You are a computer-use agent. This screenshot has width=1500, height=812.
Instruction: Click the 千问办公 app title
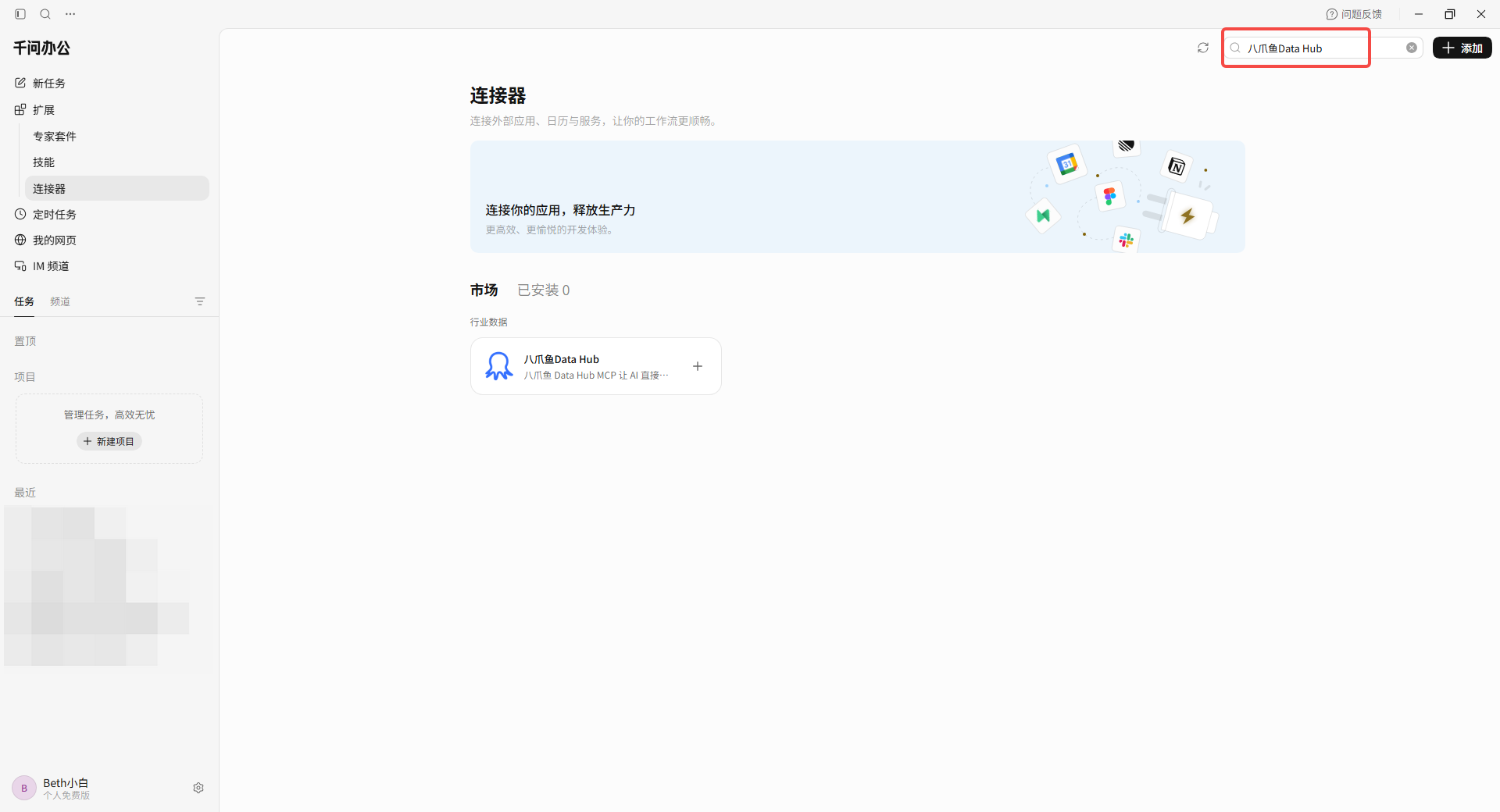click(42, 48)
